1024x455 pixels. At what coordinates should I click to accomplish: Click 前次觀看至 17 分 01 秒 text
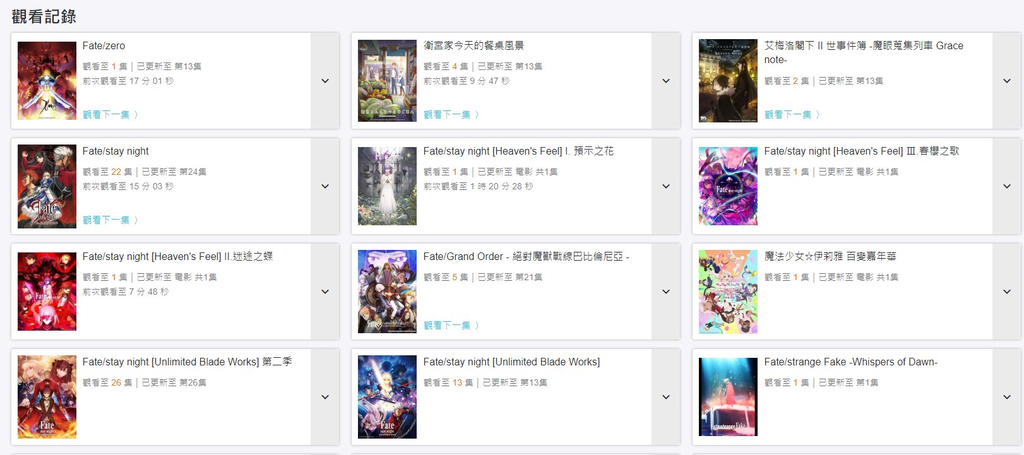click(x=128, y=81)
